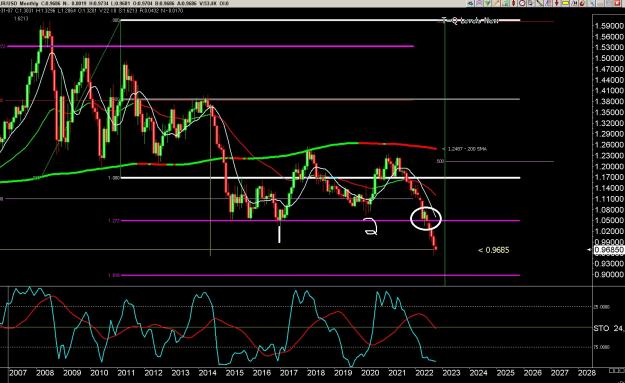Viewport: 625px width, 383px height.
Task: Click the 1.272 Fibonacci level label
Action: point(114,220)
